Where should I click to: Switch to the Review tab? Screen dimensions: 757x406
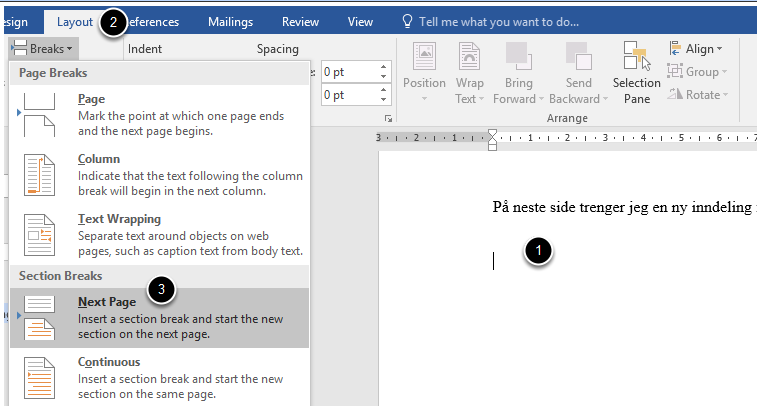coord(300,22)
